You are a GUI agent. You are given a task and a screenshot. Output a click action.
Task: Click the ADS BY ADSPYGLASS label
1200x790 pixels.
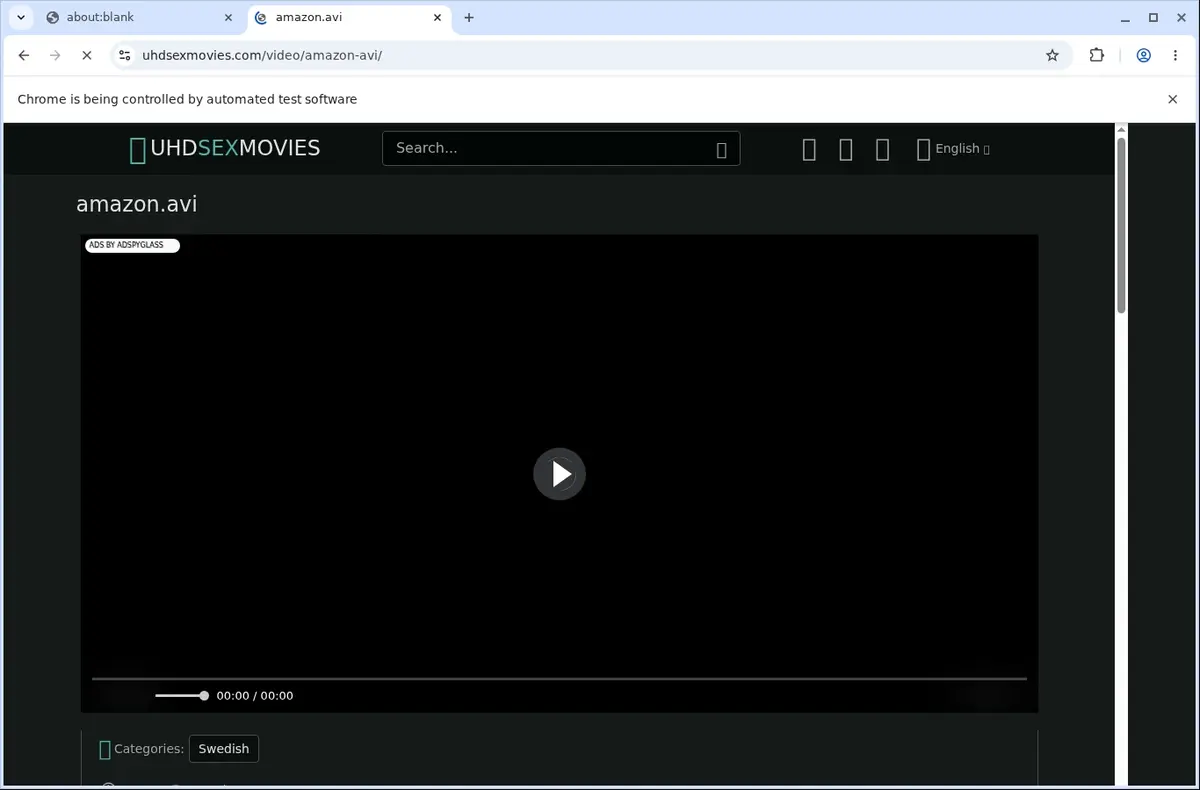[132, 245]
